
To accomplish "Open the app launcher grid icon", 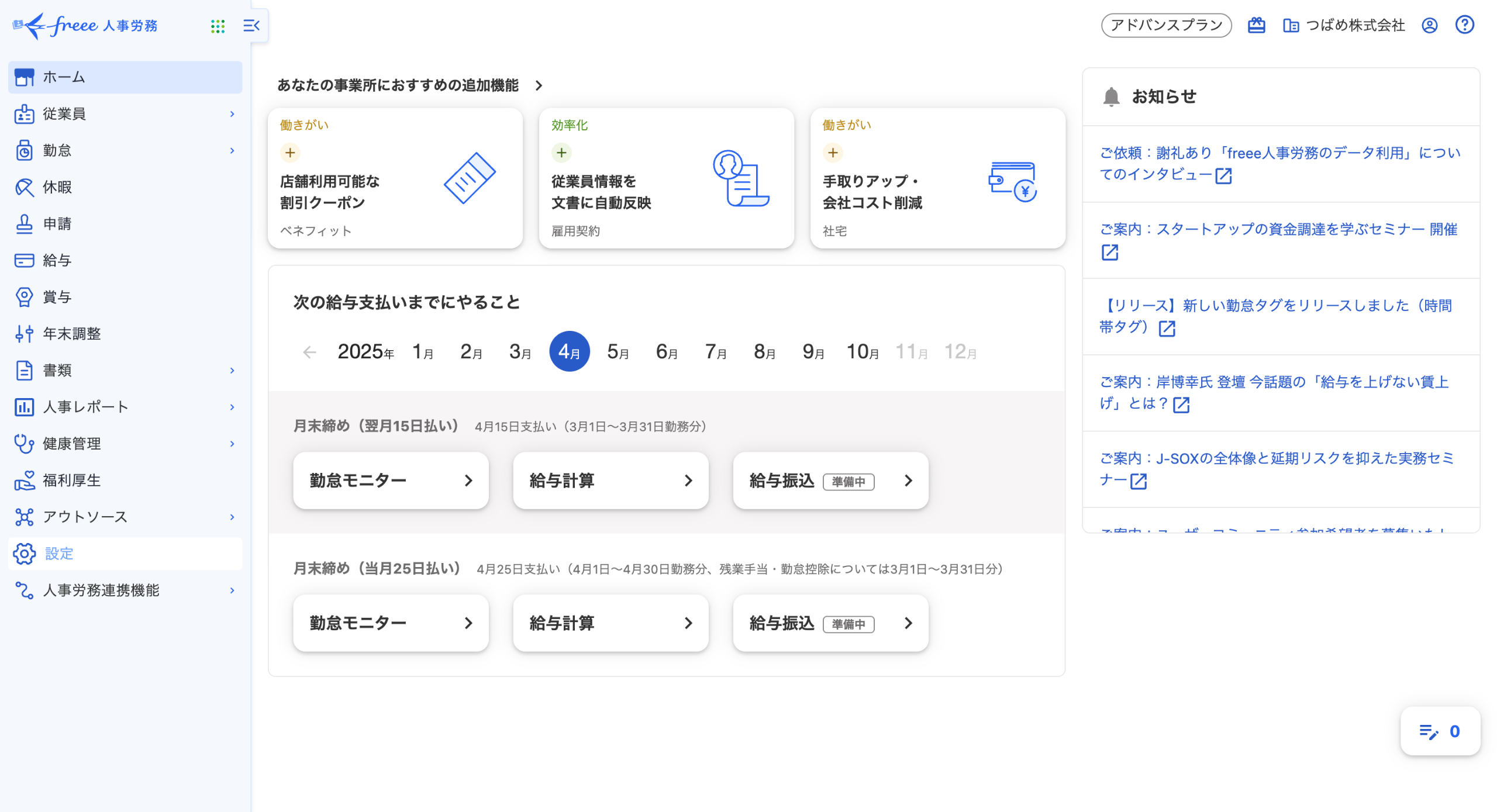I will pos(218,26).
